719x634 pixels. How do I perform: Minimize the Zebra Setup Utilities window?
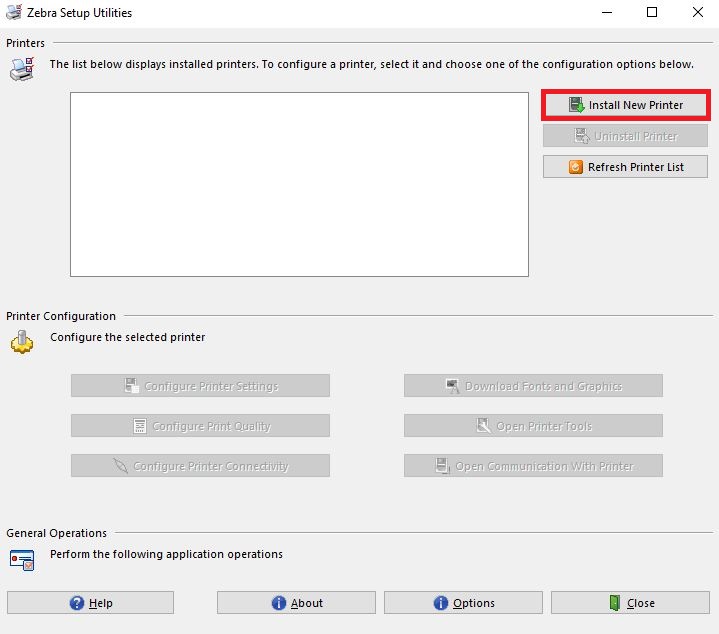tap(607, 12)
